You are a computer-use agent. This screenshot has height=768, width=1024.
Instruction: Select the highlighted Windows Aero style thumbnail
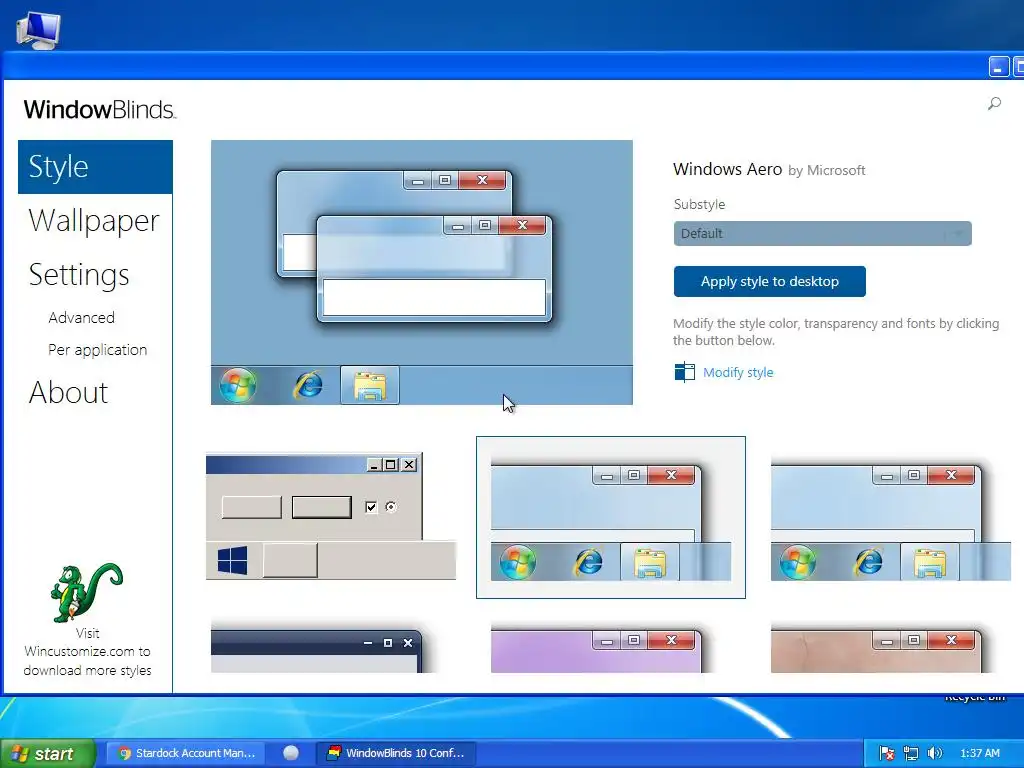pos(611,517)
